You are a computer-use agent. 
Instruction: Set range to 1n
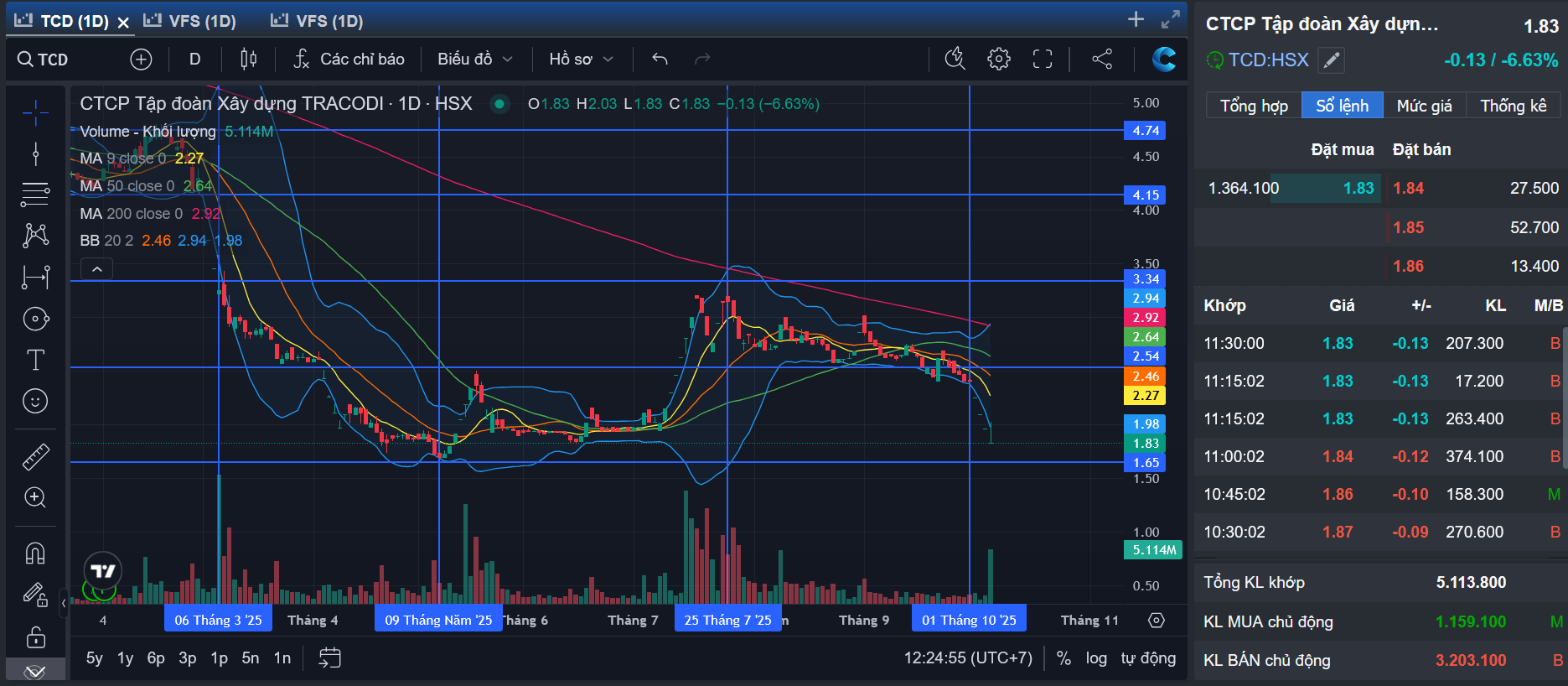[x=282, y=658]
